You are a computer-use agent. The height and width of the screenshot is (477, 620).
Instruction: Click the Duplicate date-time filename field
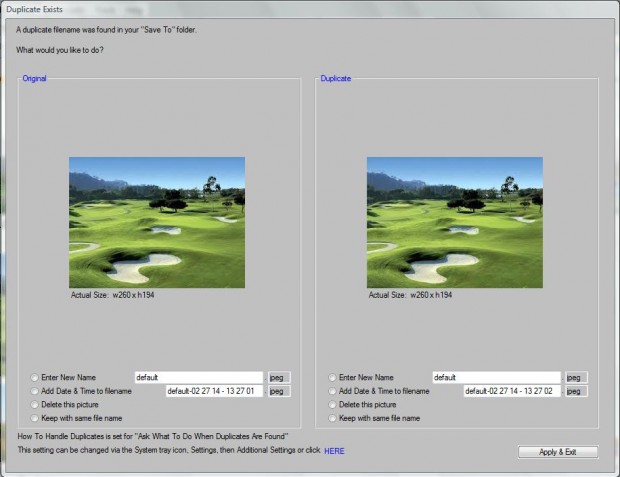click(x=511, y=391)
